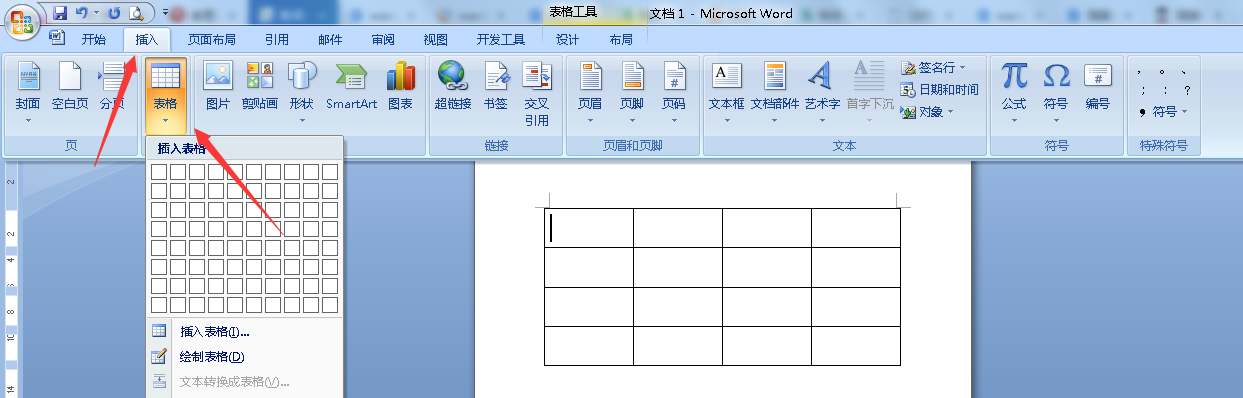
Task: Open the 开始 ribbon tab
Action: pyautogui.click(x=94, y=39)
